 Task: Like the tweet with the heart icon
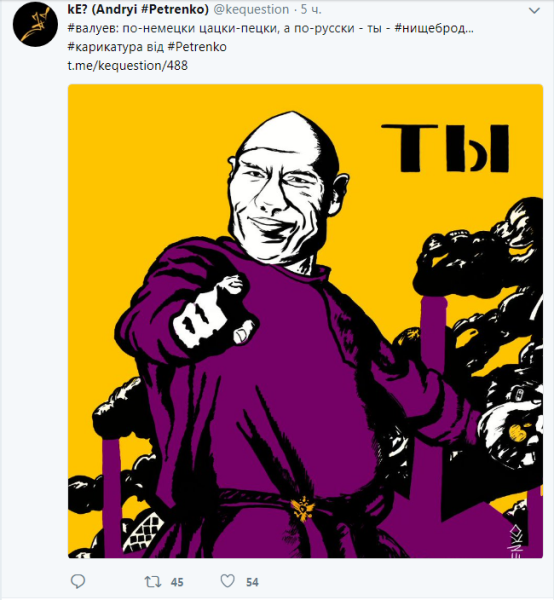tap(228, 581)
